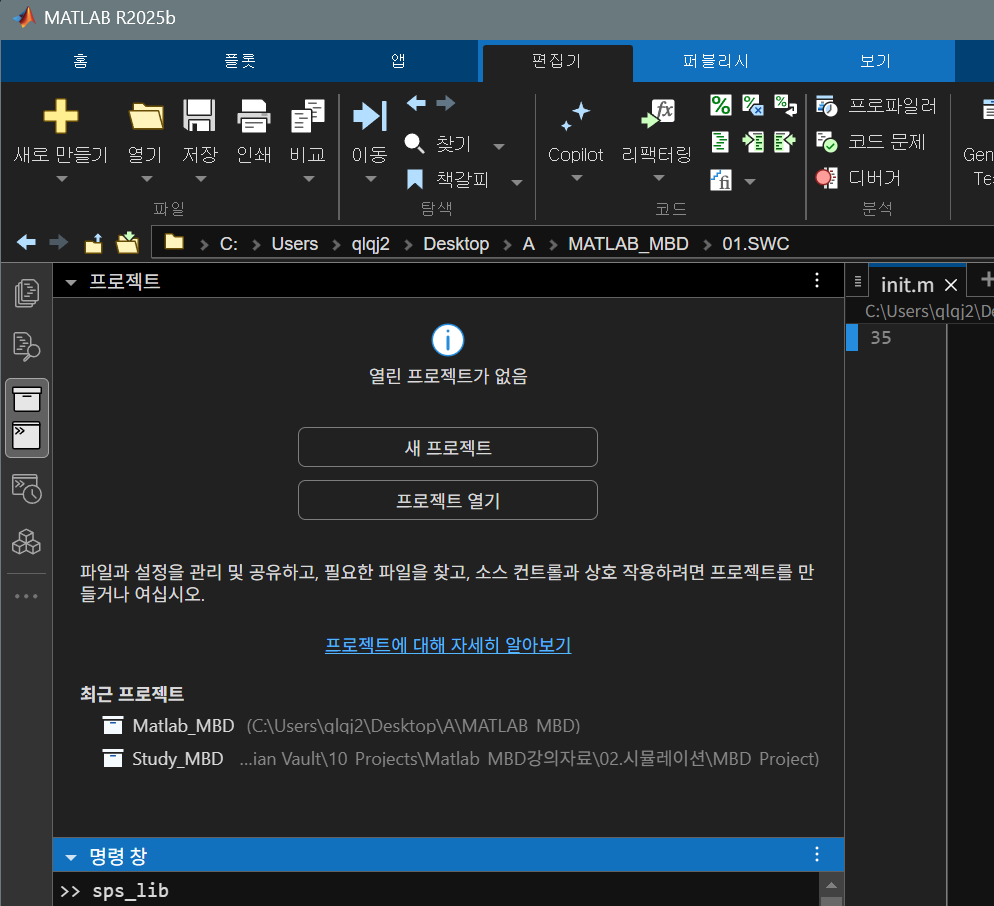
Task: Print using the 인쇄 printer icon
Action: [254, 116]
